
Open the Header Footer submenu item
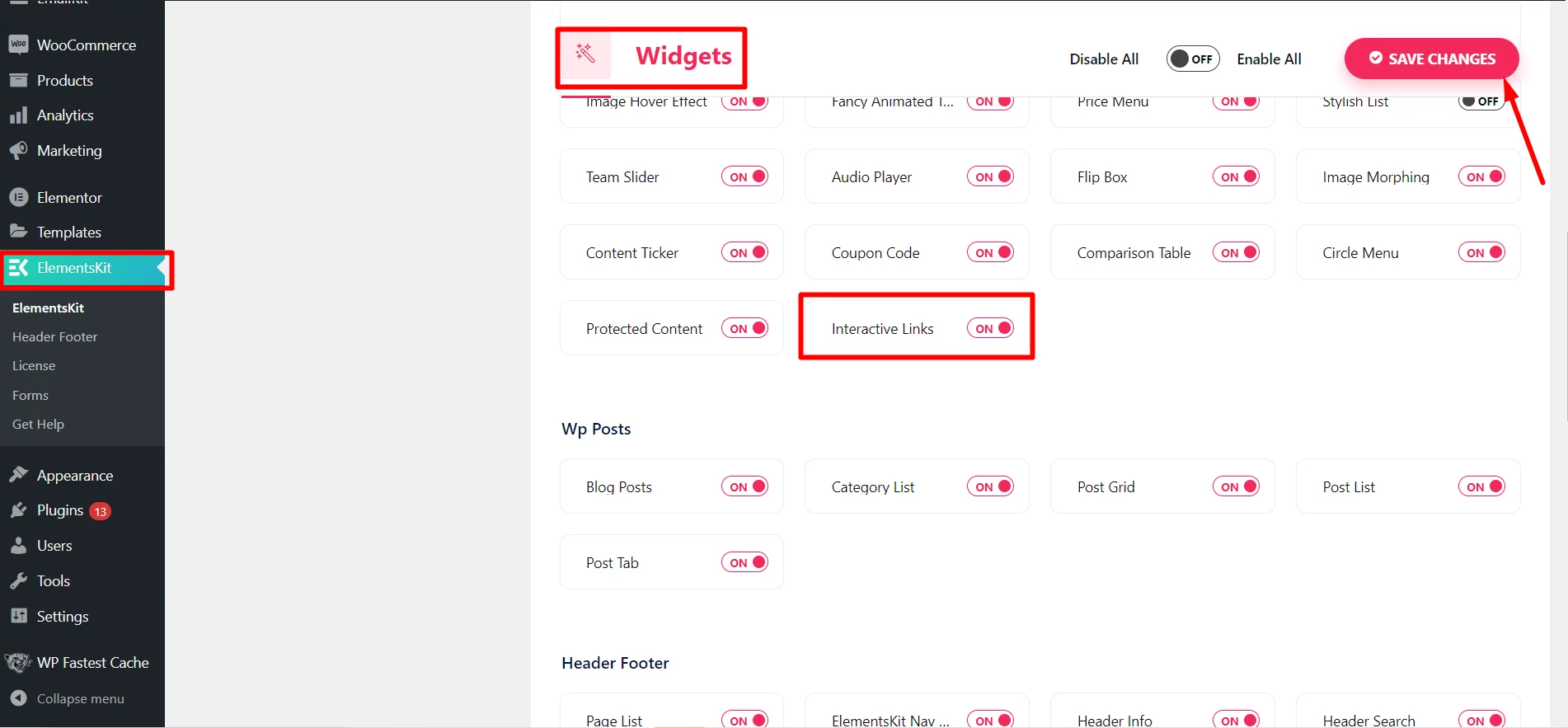tap(54, 336)
